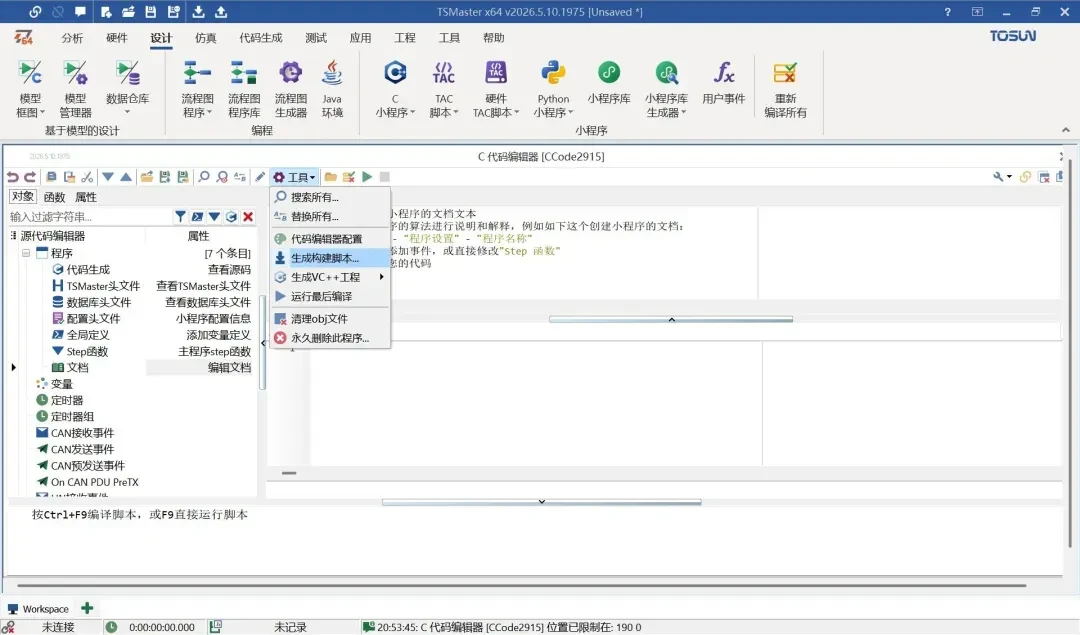Click the magnifier search icon in editor toolbar
This screenshot has height=635, width=1080.
pos(204,177)
